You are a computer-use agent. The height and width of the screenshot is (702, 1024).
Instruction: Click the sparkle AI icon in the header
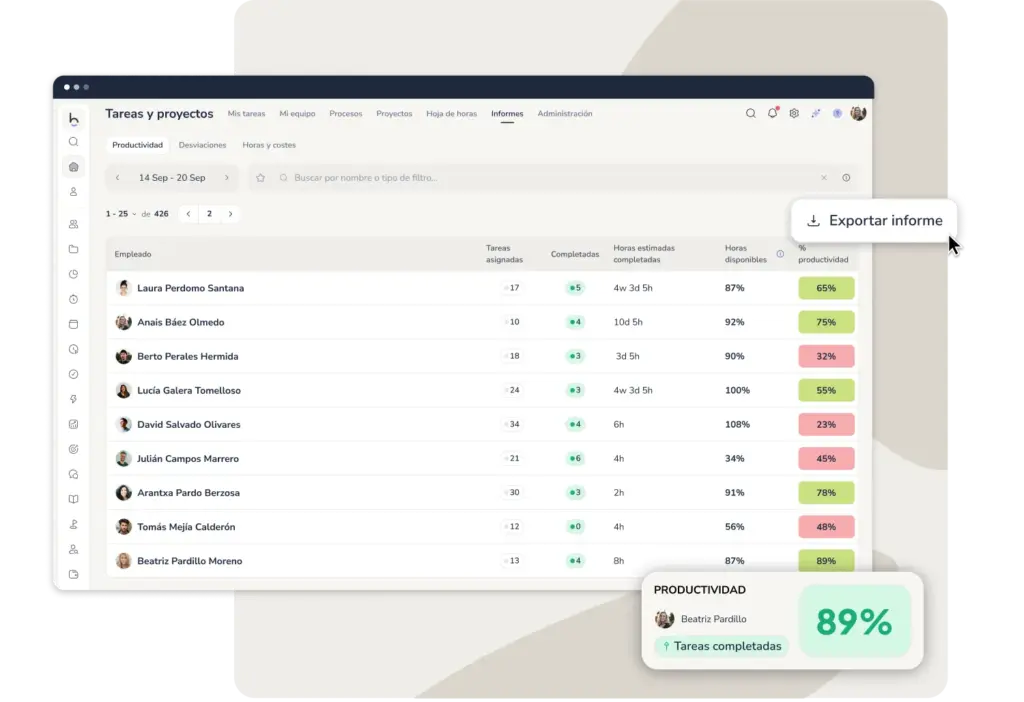(816, 114)
